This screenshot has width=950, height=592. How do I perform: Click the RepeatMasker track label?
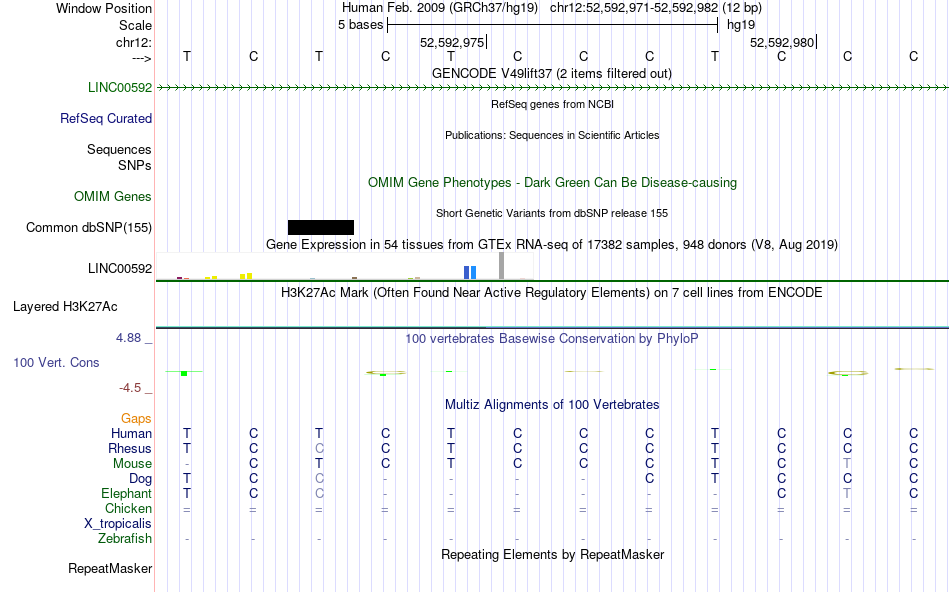click(110, 568)
